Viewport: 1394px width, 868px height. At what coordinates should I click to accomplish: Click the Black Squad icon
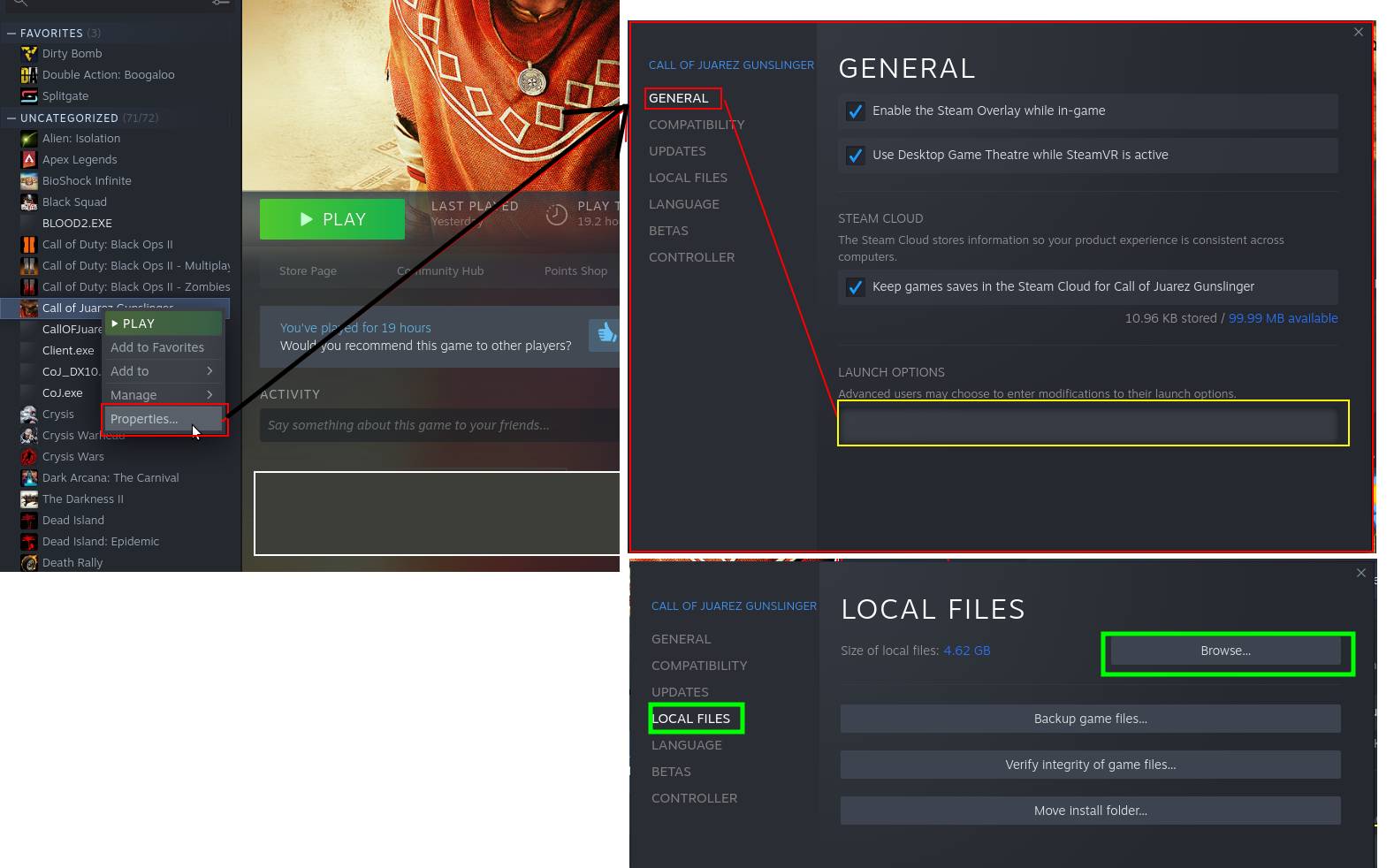(29, 202)
